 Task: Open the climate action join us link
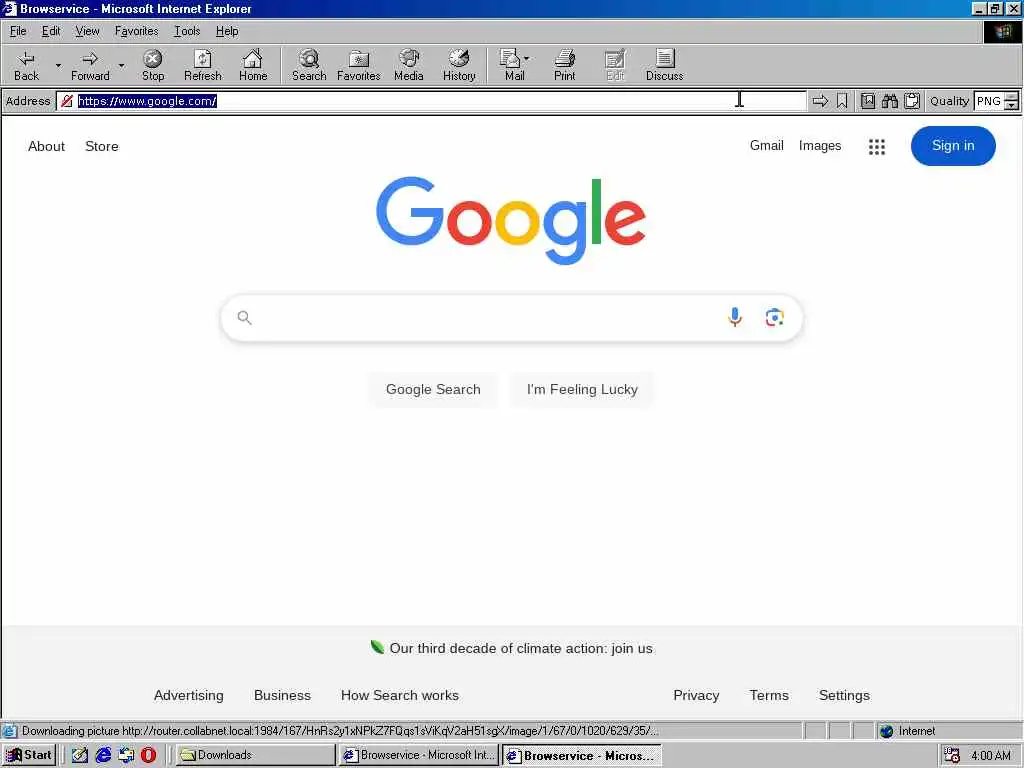click(520, 648)
